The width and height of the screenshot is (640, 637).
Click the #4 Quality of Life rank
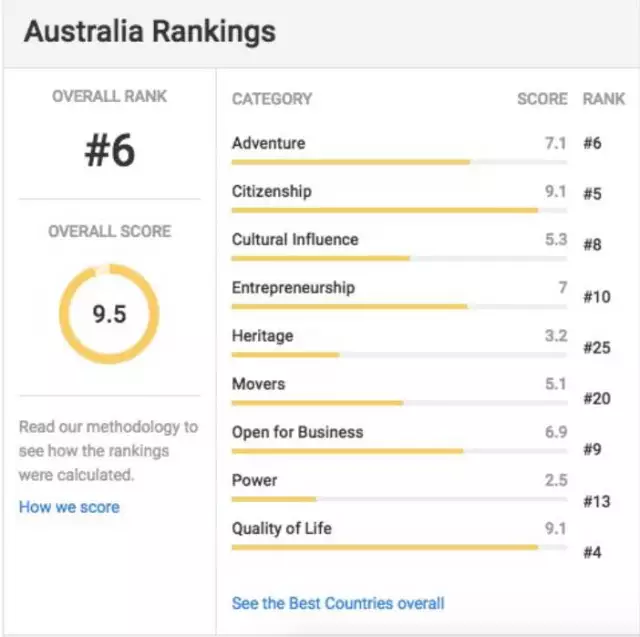pyautogui.click(x=593, y=552)
